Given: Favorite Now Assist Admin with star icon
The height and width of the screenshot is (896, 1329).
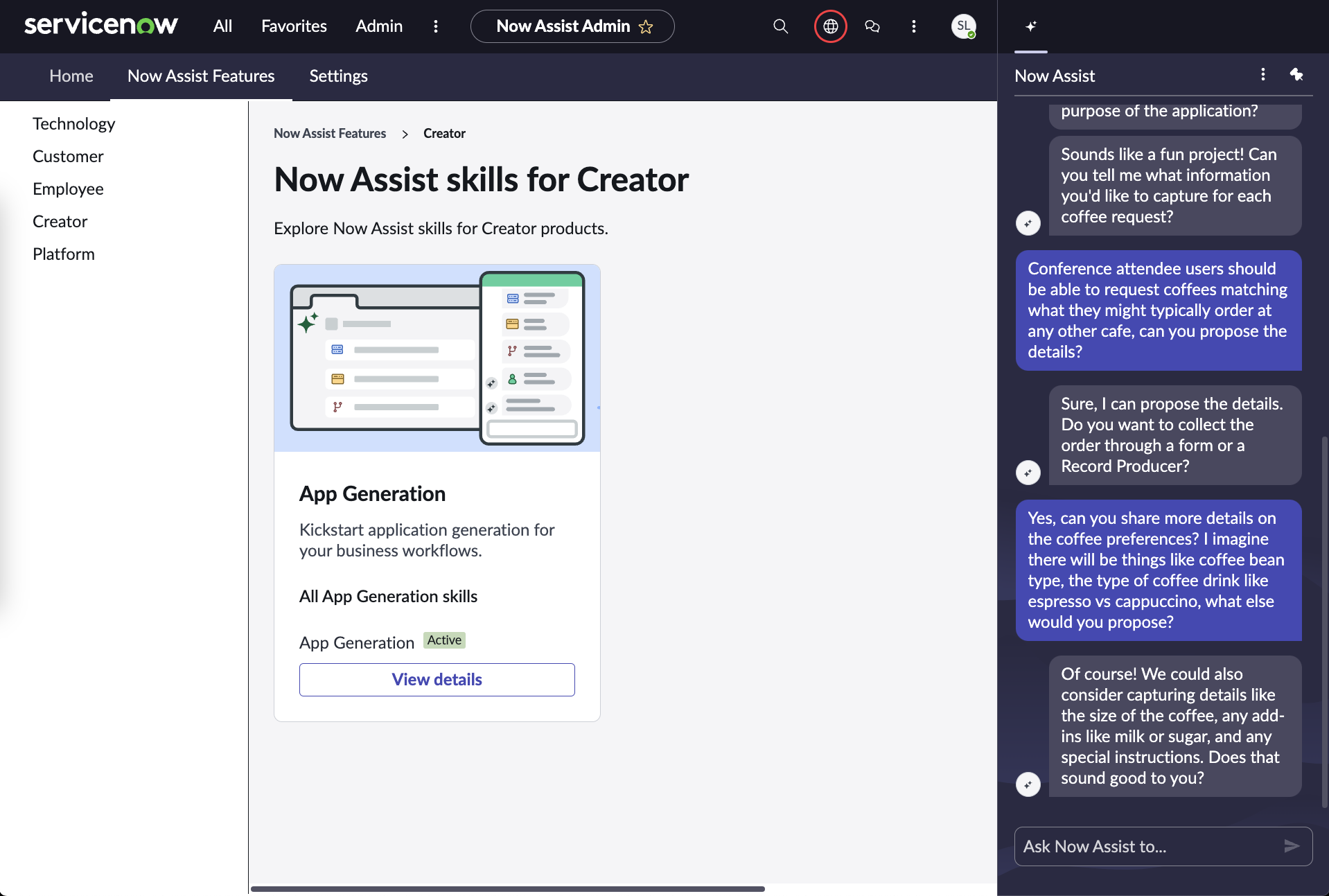Looking at the screenshot, I should pos(646,27).
